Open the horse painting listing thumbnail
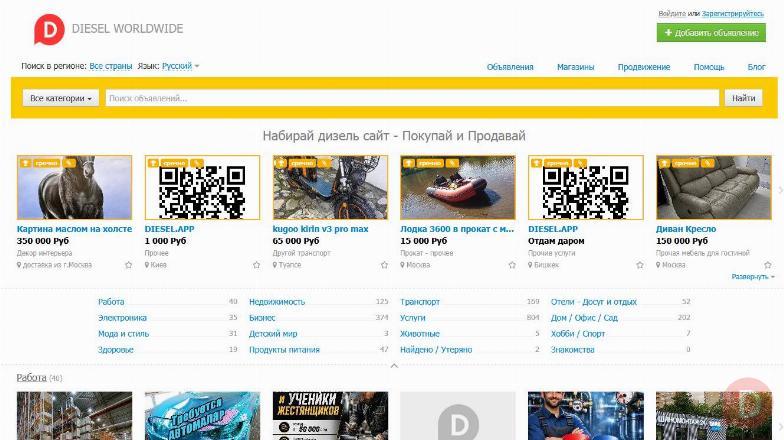The height and width of the screenshot is (440, 784). (74, 188)
